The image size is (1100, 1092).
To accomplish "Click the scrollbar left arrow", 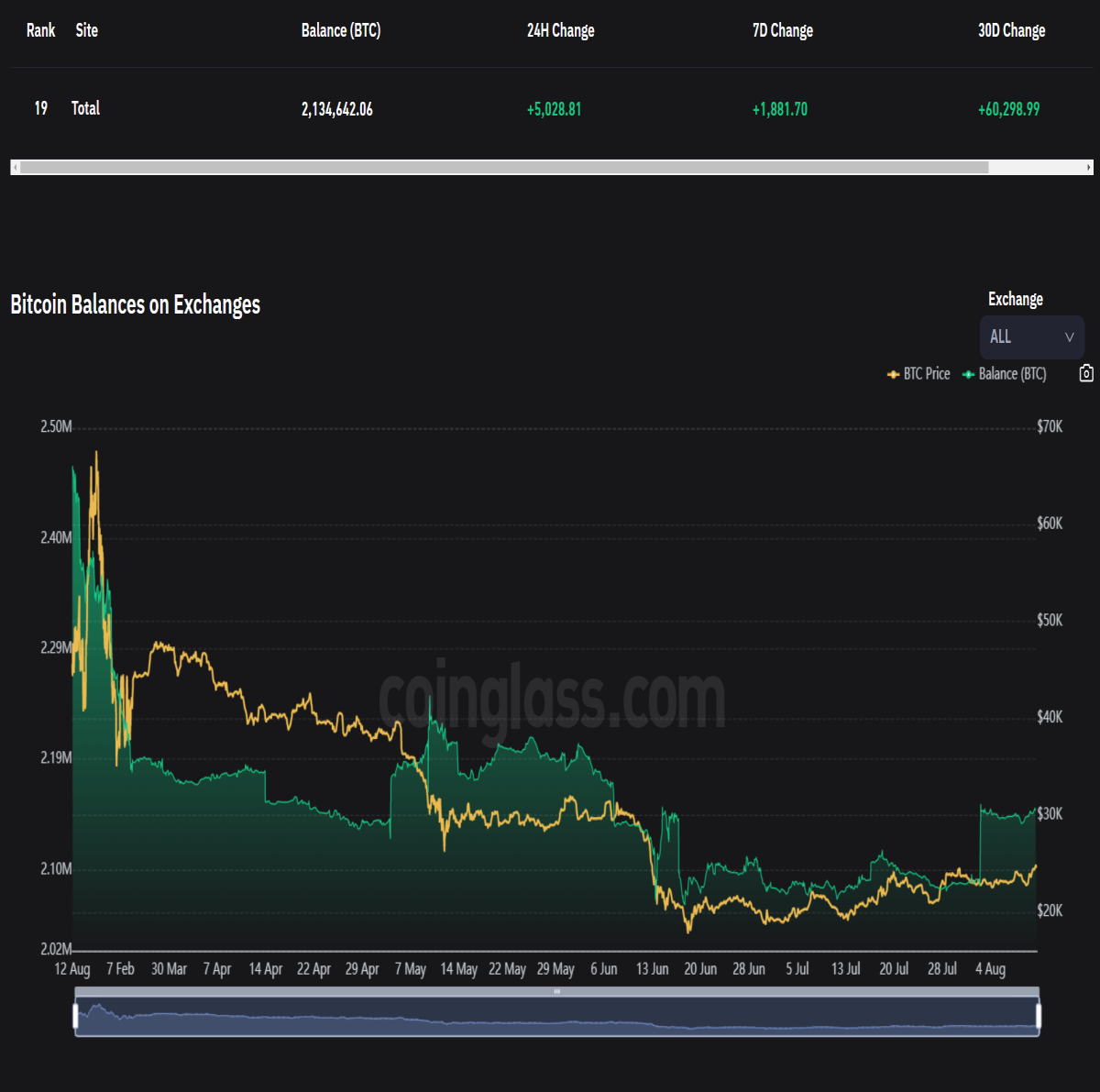I will (x=15, y=167).
